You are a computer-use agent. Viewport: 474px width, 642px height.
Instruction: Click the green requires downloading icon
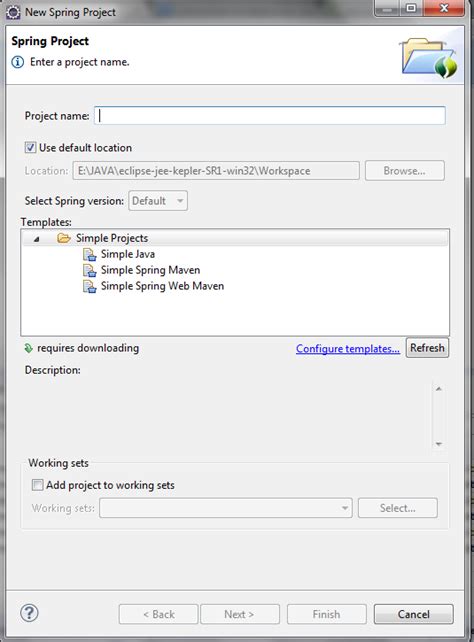click(28, 348)
